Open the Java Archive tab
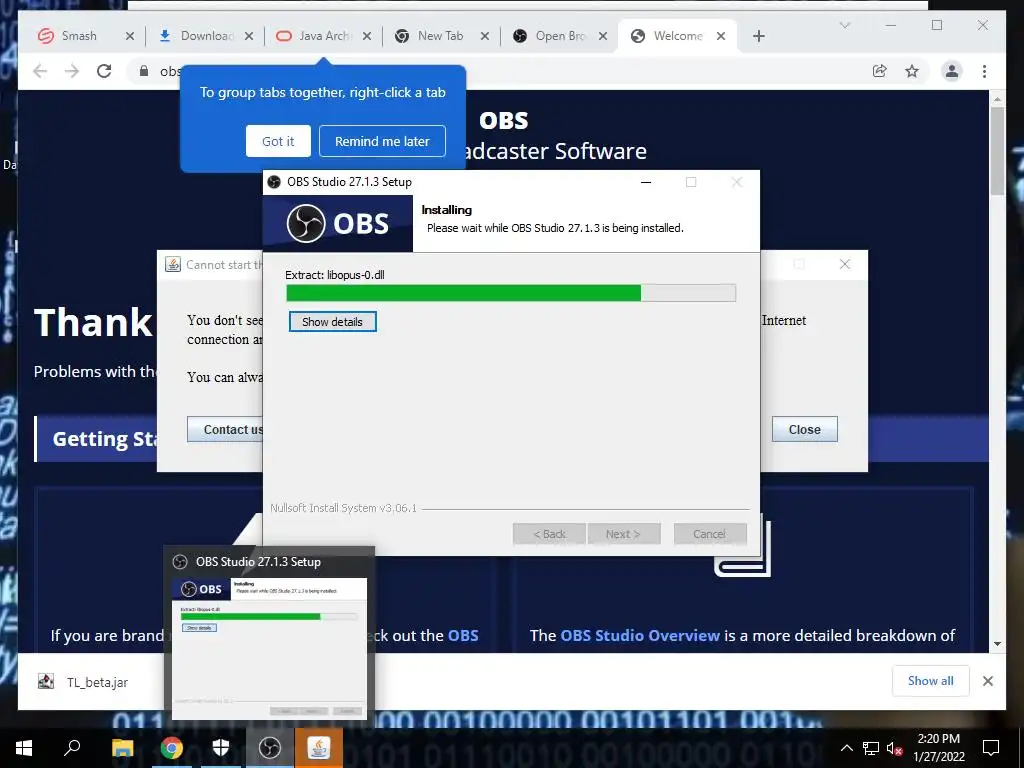Image resolution: width=1024 pixels, height=768 pixels. tap(323, 36)
